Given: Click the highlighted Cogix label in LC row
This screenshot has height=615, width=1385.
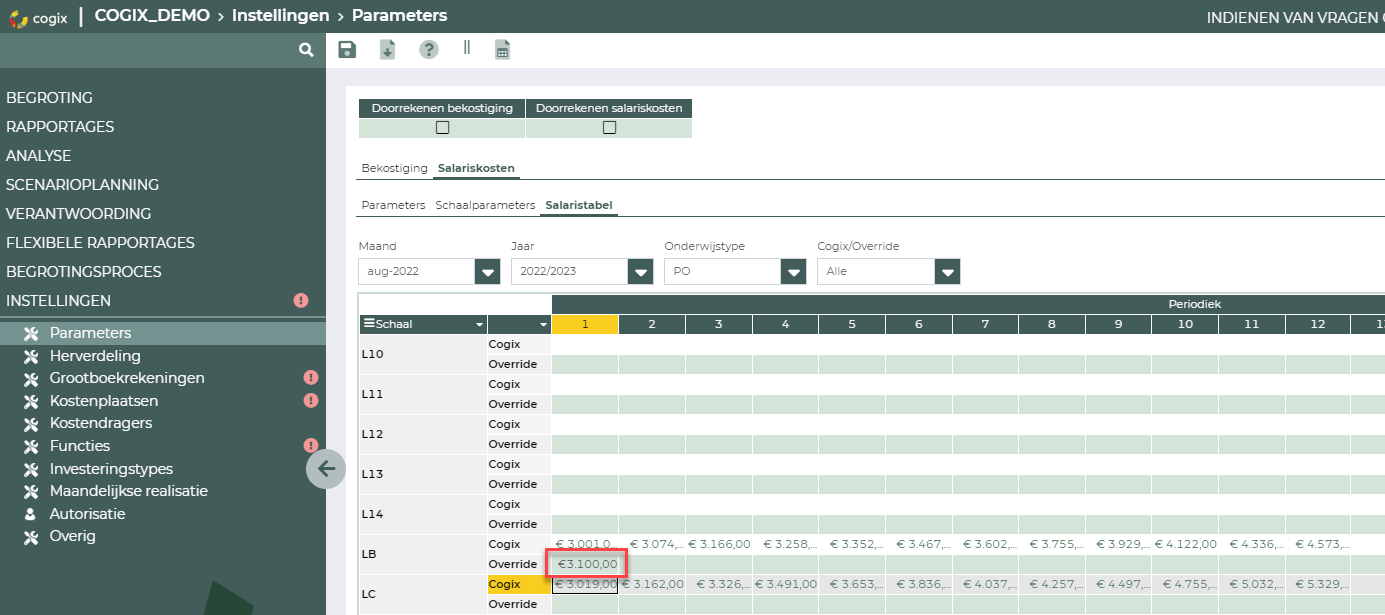Looking at the screenshot, I should (x=519, y=584).
